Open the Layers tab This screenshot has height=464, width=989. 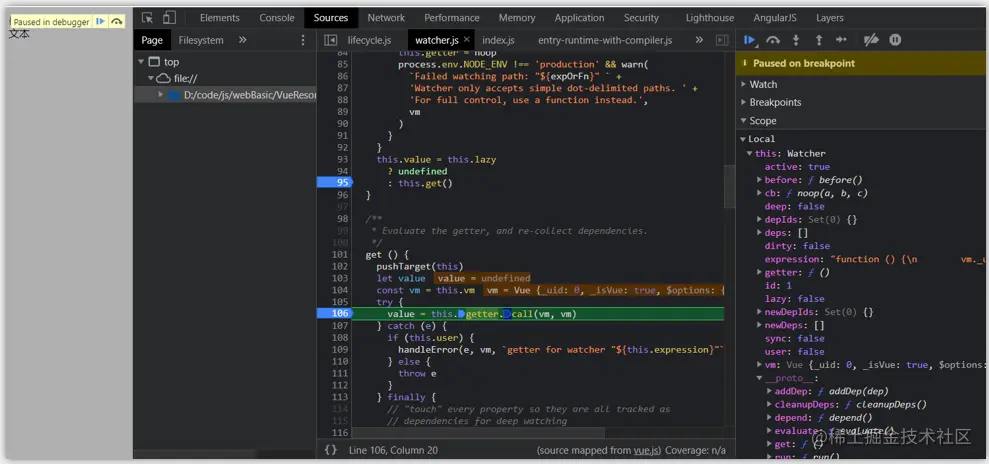[829, 18]
